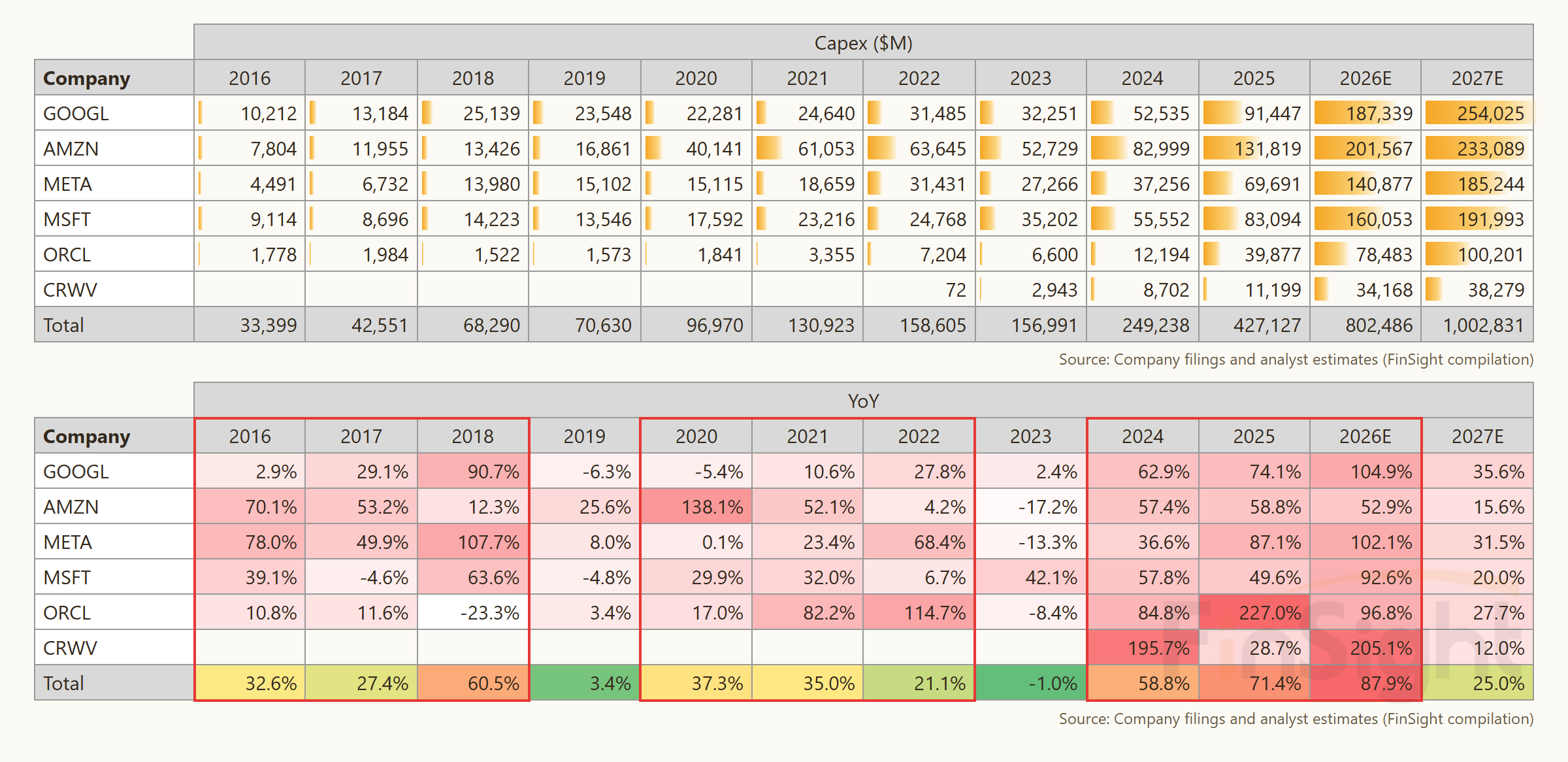Click total capex cell 802,486

tap(1365, 325)
